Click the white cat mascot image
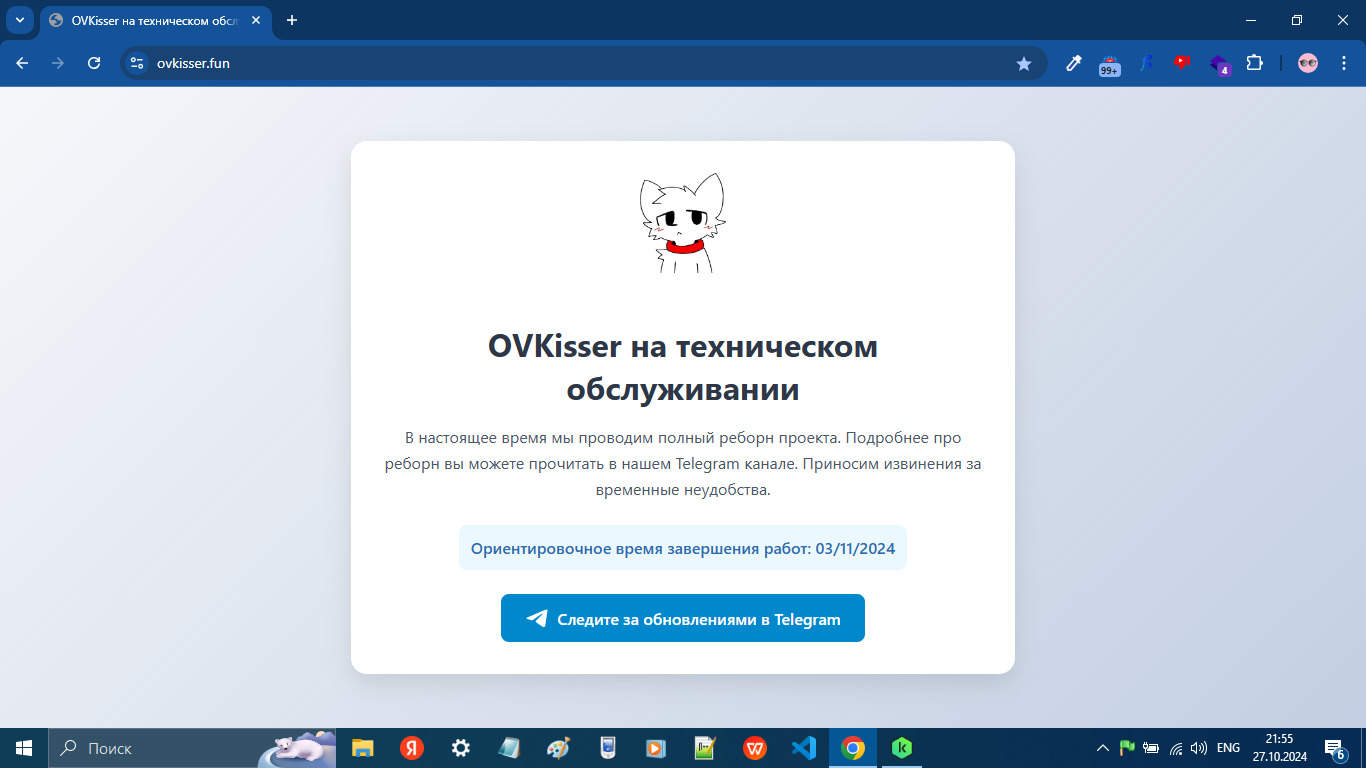Screen dimensions: 1366x768 682,225
